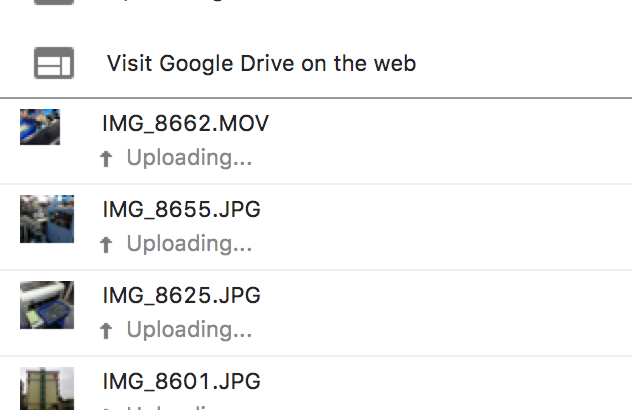
Task: Click the IMG_8662.MOV video thumbnail
Action: tap(40, 127)
